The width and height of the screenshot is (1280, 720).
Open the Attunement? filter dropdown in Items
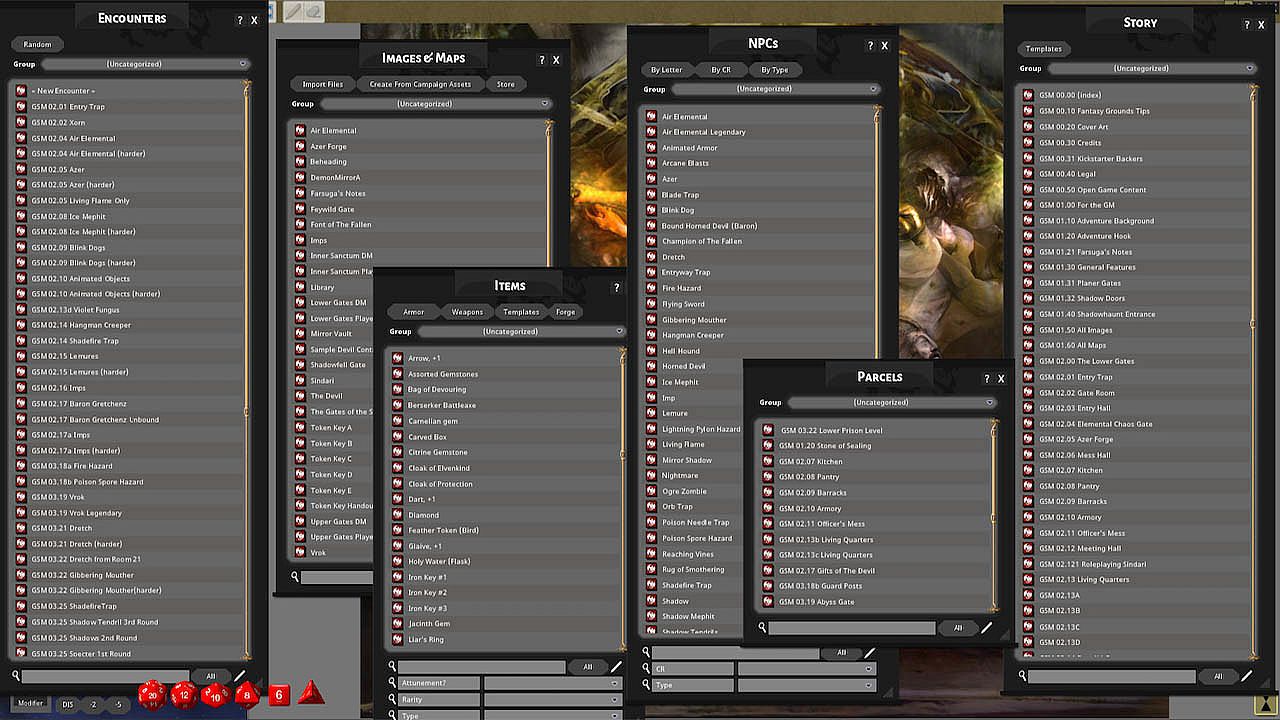(553, 683)
